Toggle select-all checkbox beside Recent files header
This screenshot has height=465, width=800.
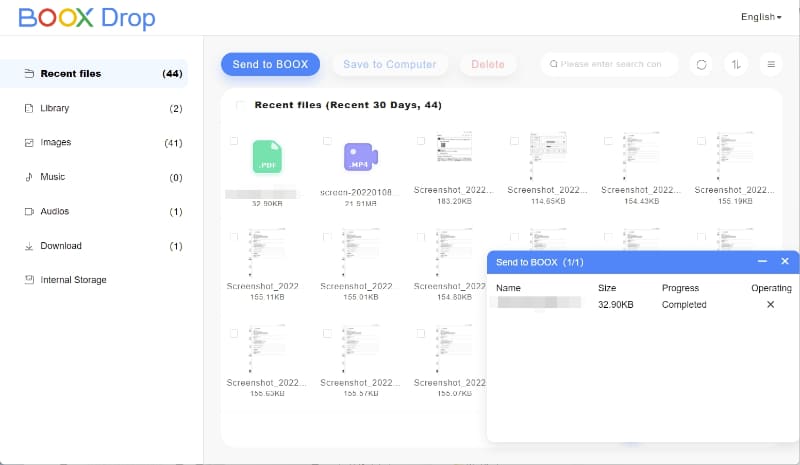(x=240, y=105)
